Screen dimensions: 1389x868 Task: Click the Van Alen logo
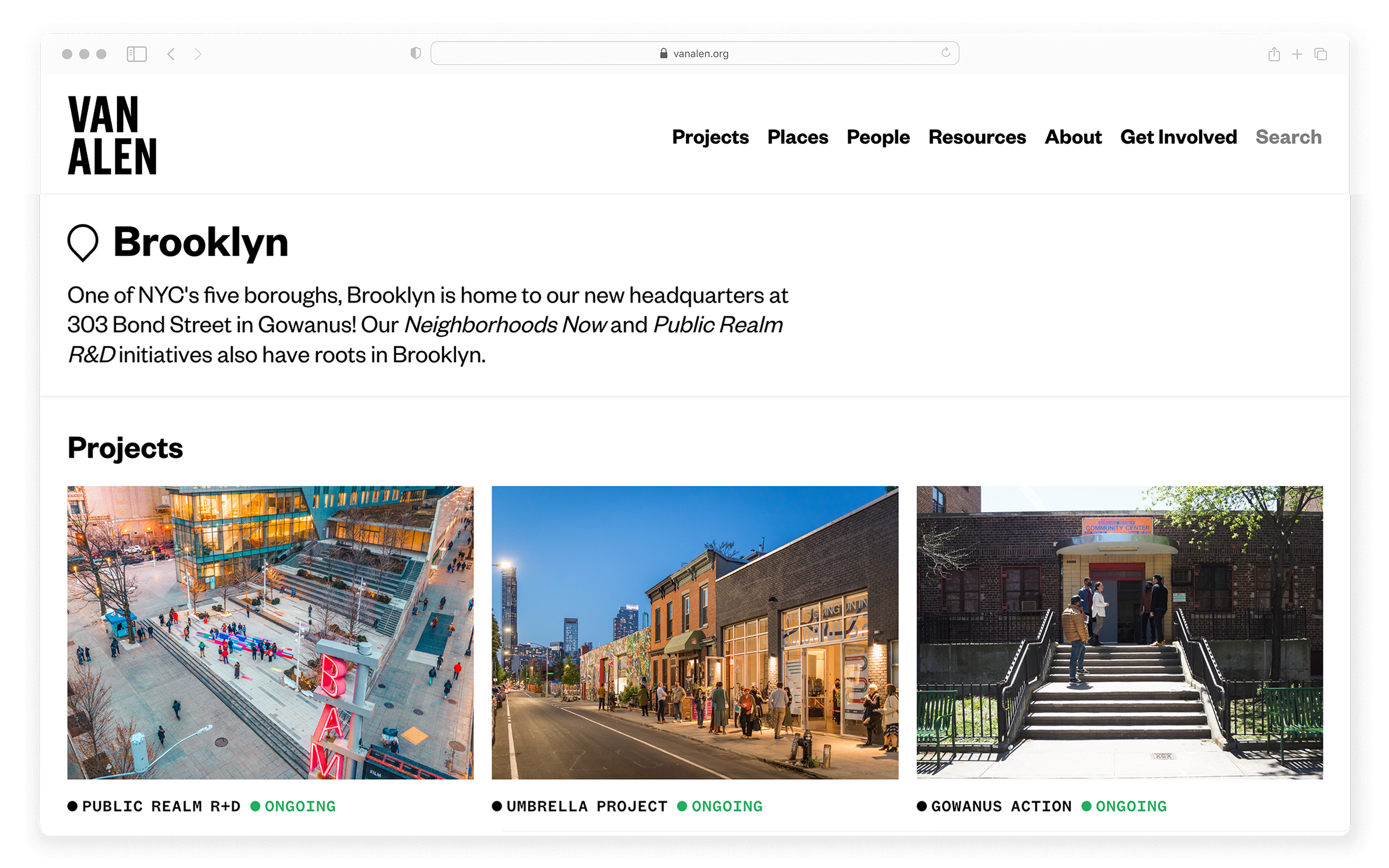[x=112, y=135]
